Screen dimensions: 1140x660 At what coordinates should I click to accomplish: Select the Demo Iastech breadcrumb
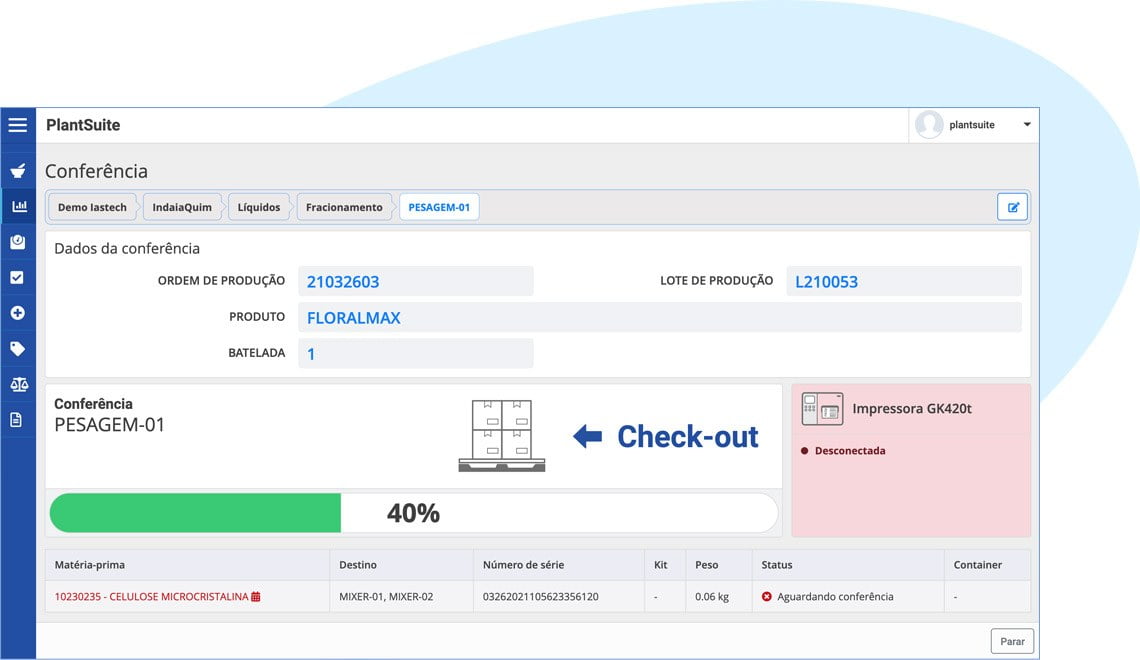coord(92,207)
